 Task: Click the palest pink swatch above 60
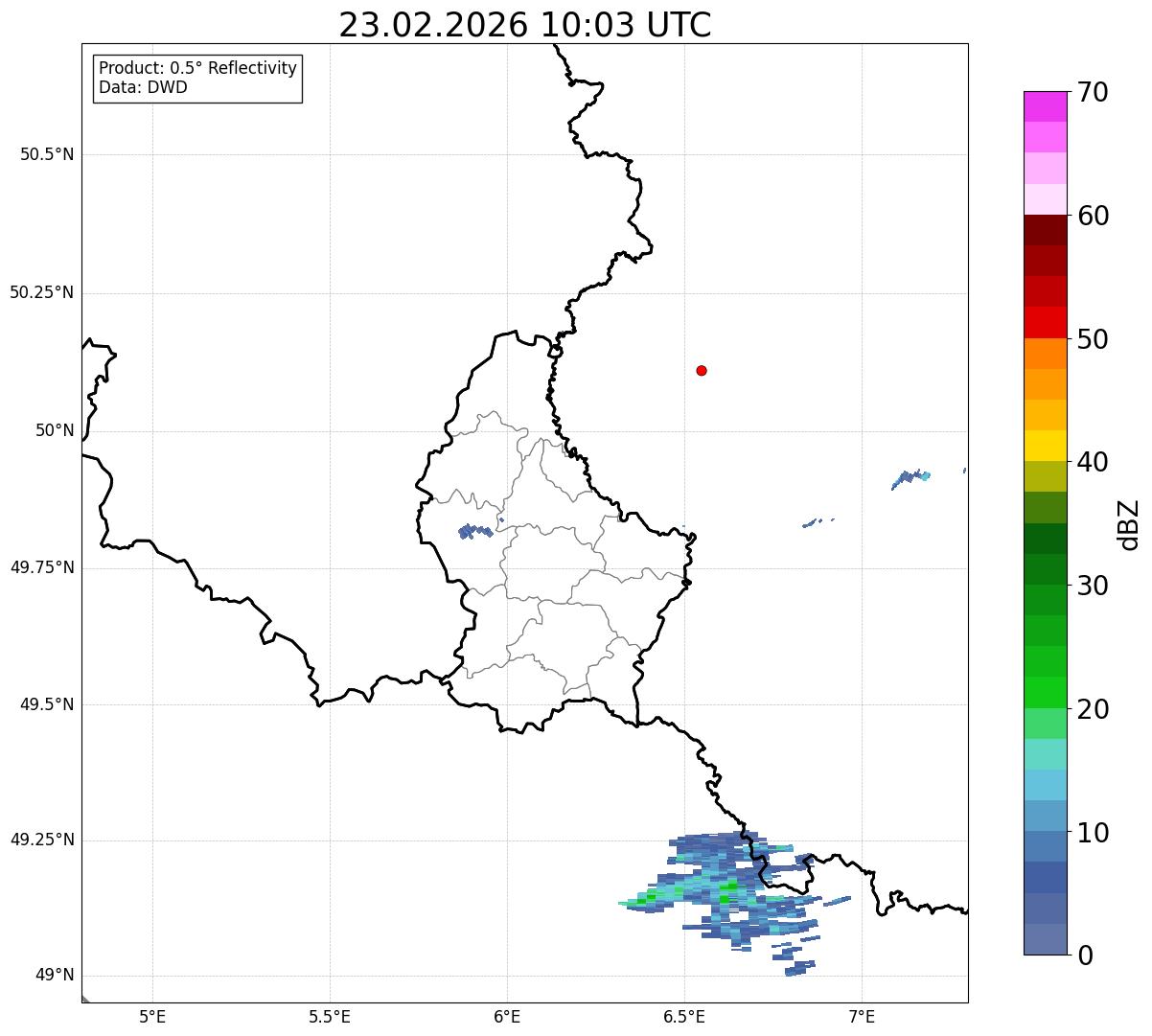click(x=1045, y=199)
